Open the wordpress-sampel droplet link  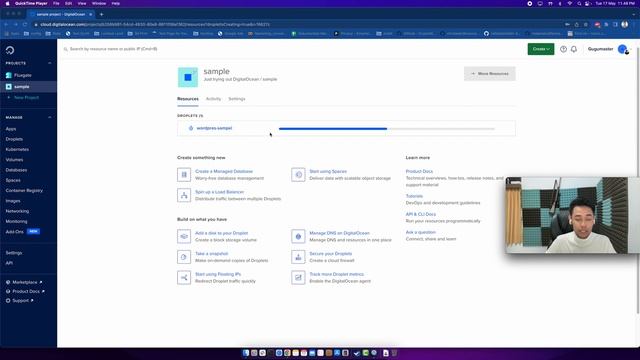pos(214,128)
